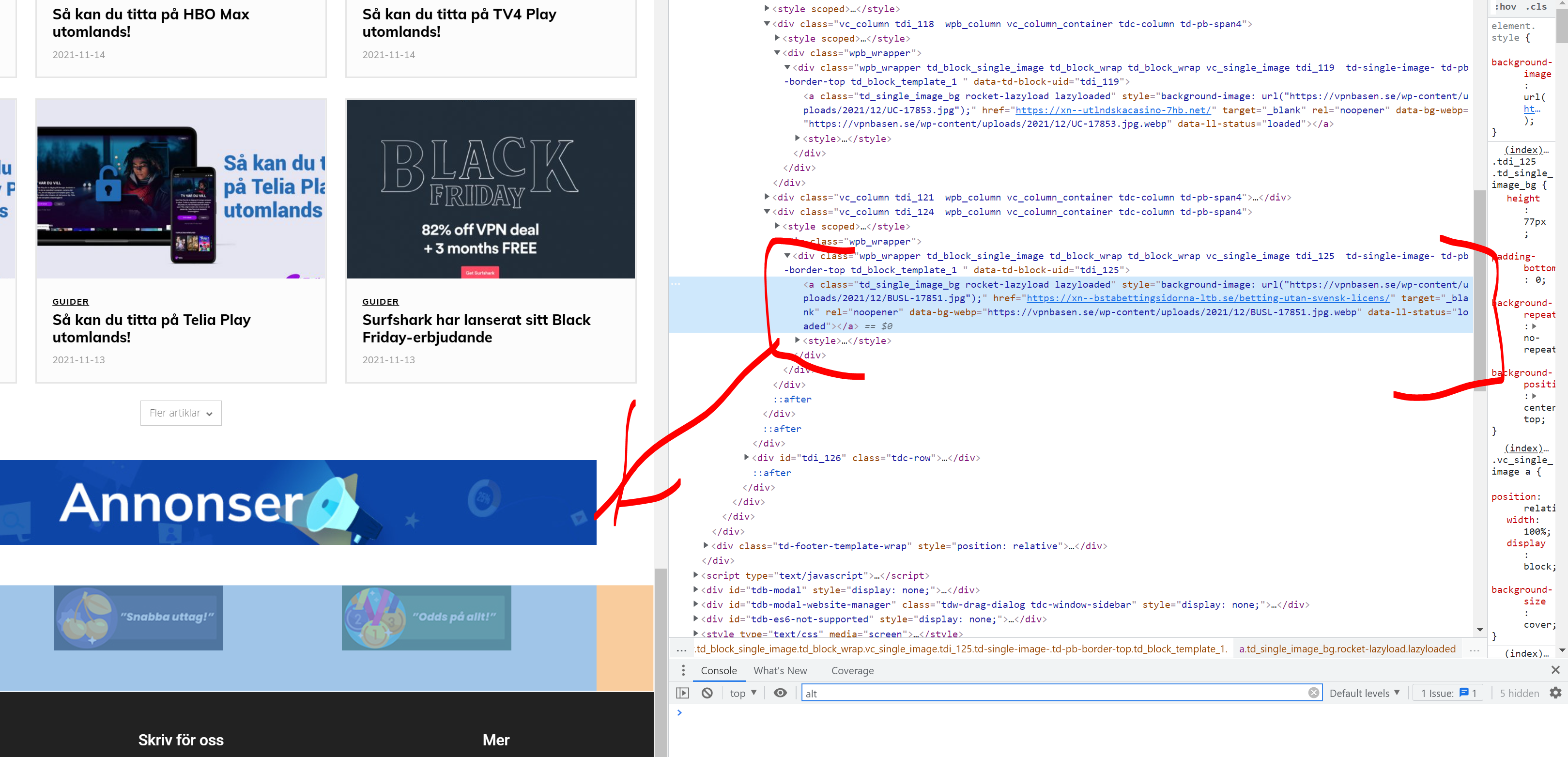This screenshot has height=757, width=1568.
Task: Create a live expression with eye icon
Action: pyautogui.click(x=780, y=693)
